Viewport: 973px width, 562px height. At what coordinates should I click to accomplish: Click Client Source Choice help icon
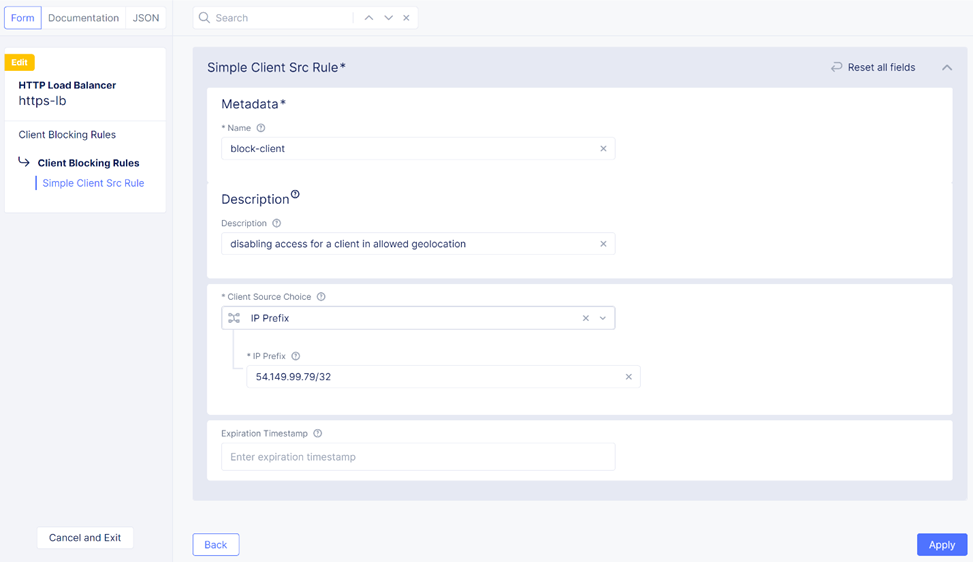[x=321, y=297]
